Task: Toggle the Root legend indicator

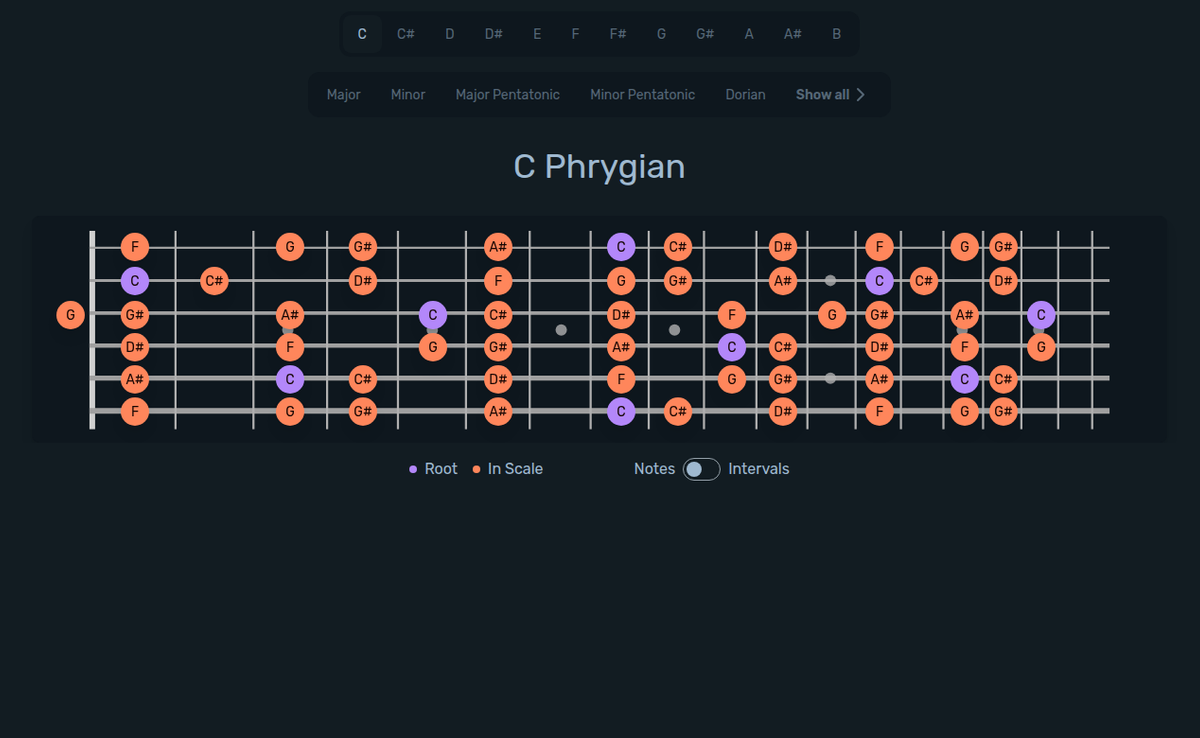Action: (x=414, y=468)
